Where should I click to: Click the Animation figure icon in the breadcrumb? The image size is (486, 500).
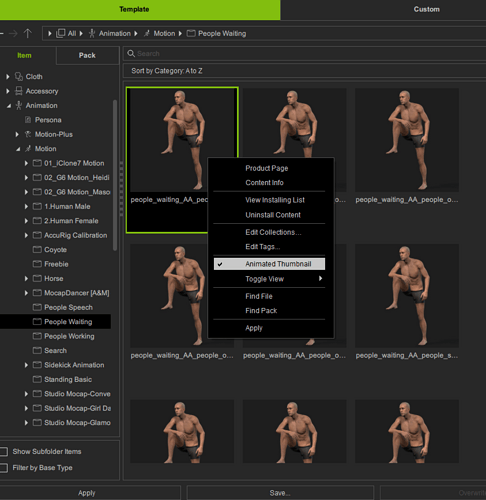92,33
